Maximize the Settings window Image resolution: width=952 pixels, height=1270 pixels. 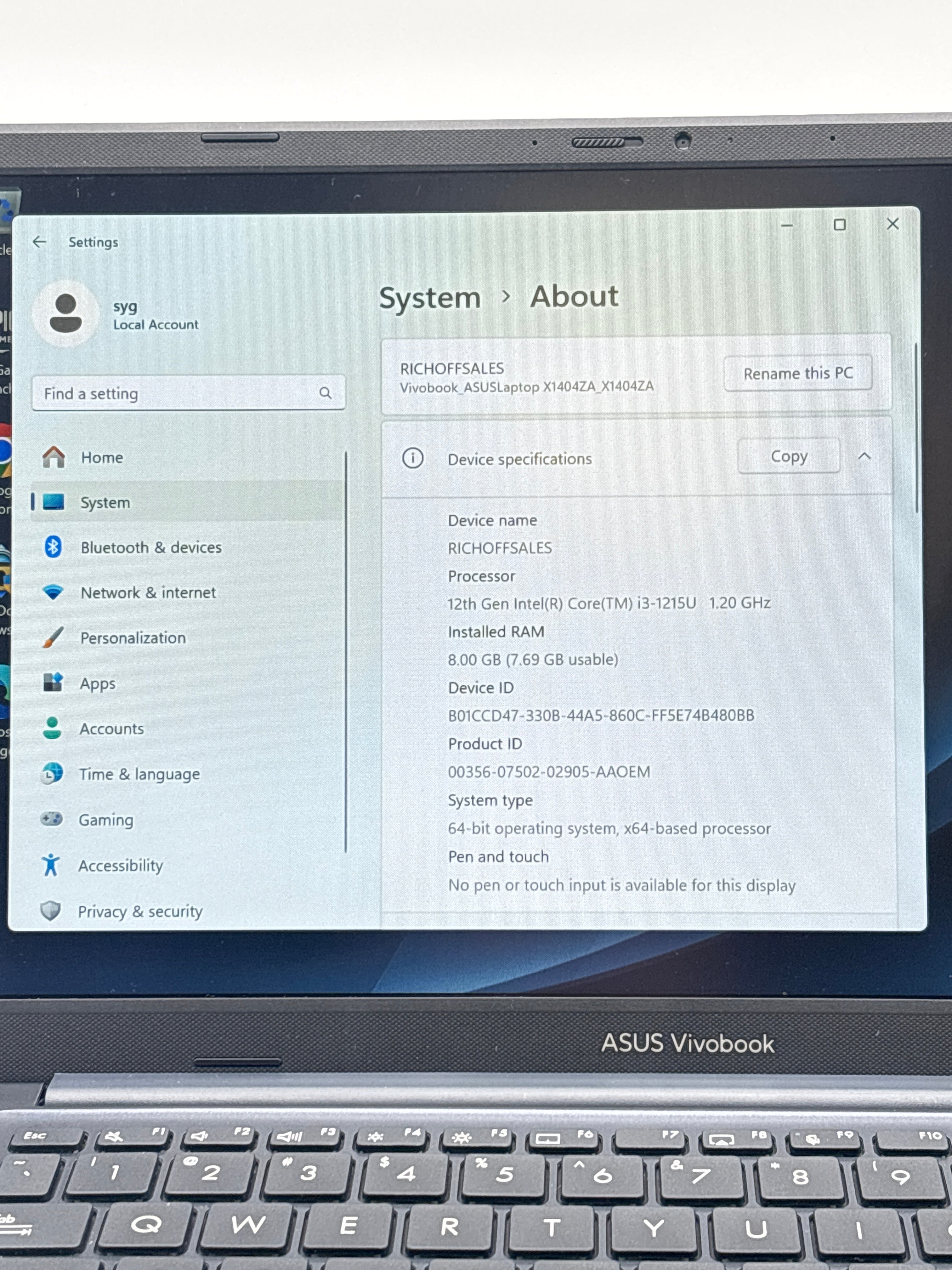coord(840,225)
